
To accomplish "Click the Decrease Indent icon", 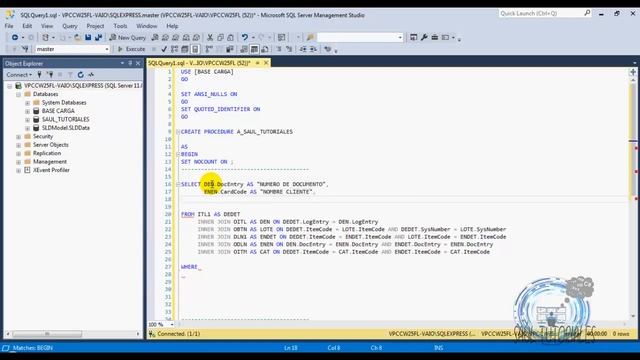I will click(x=303, y=49).
